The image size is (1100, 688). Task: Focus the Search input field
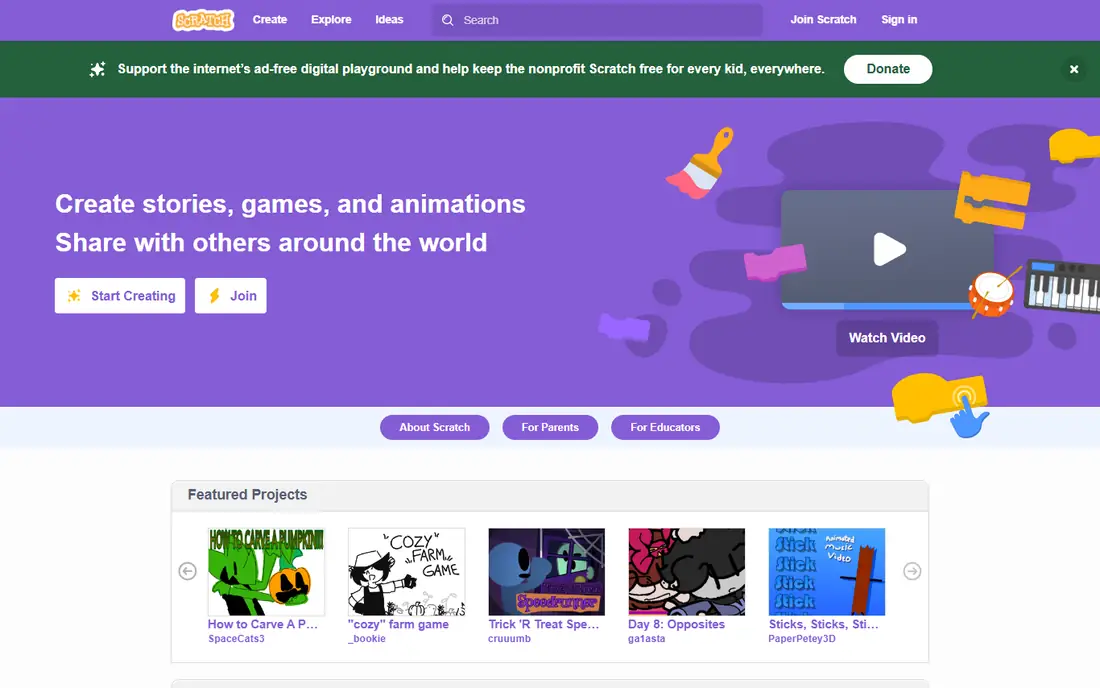(x=597, y=20)
